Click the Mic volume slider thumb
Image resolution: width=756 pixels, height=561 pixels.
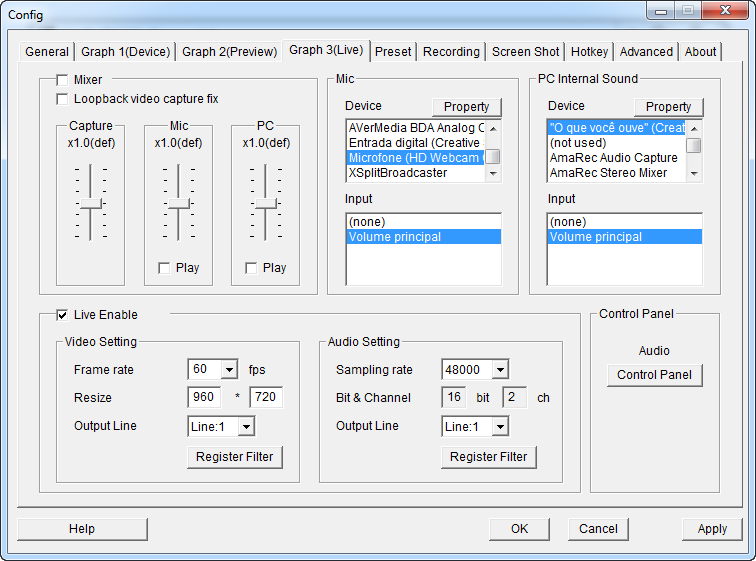tap(178, 203)
